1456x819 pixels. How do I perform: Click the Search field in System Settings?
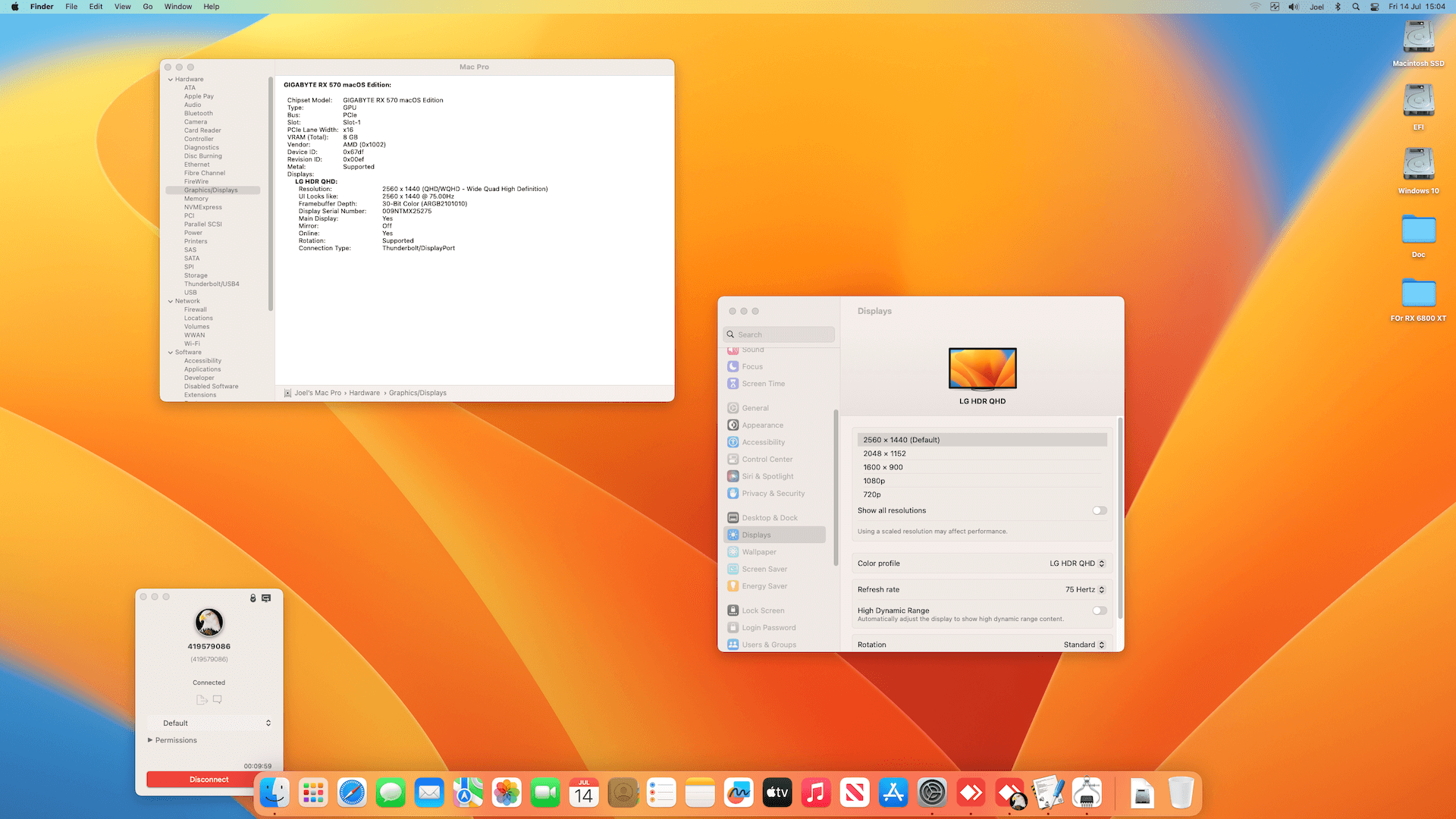point(780,334)
